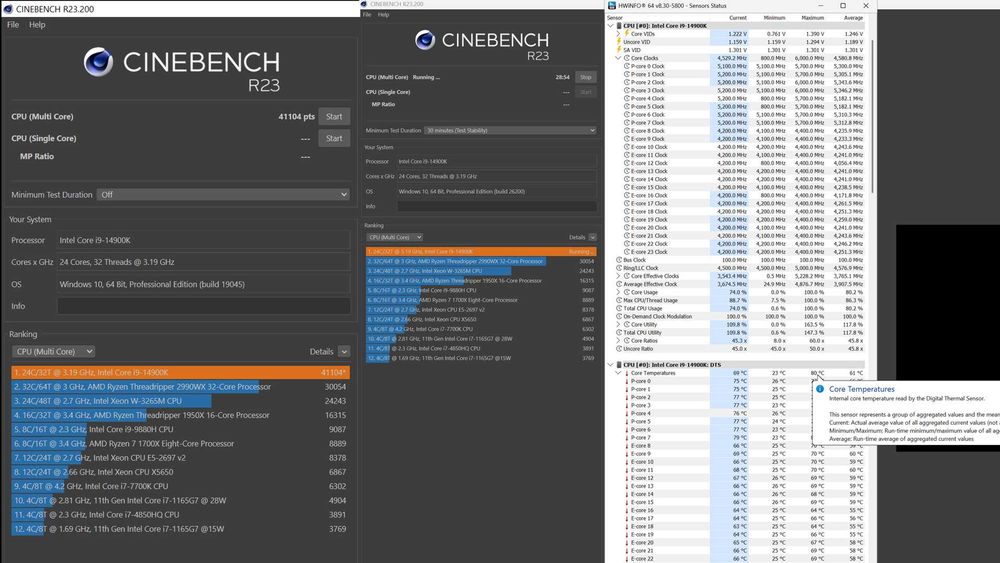The width and height of the screenshot is (1000, 563).
Task: Expand the Core Ratios sensor row
Action: tap(618, 340)
